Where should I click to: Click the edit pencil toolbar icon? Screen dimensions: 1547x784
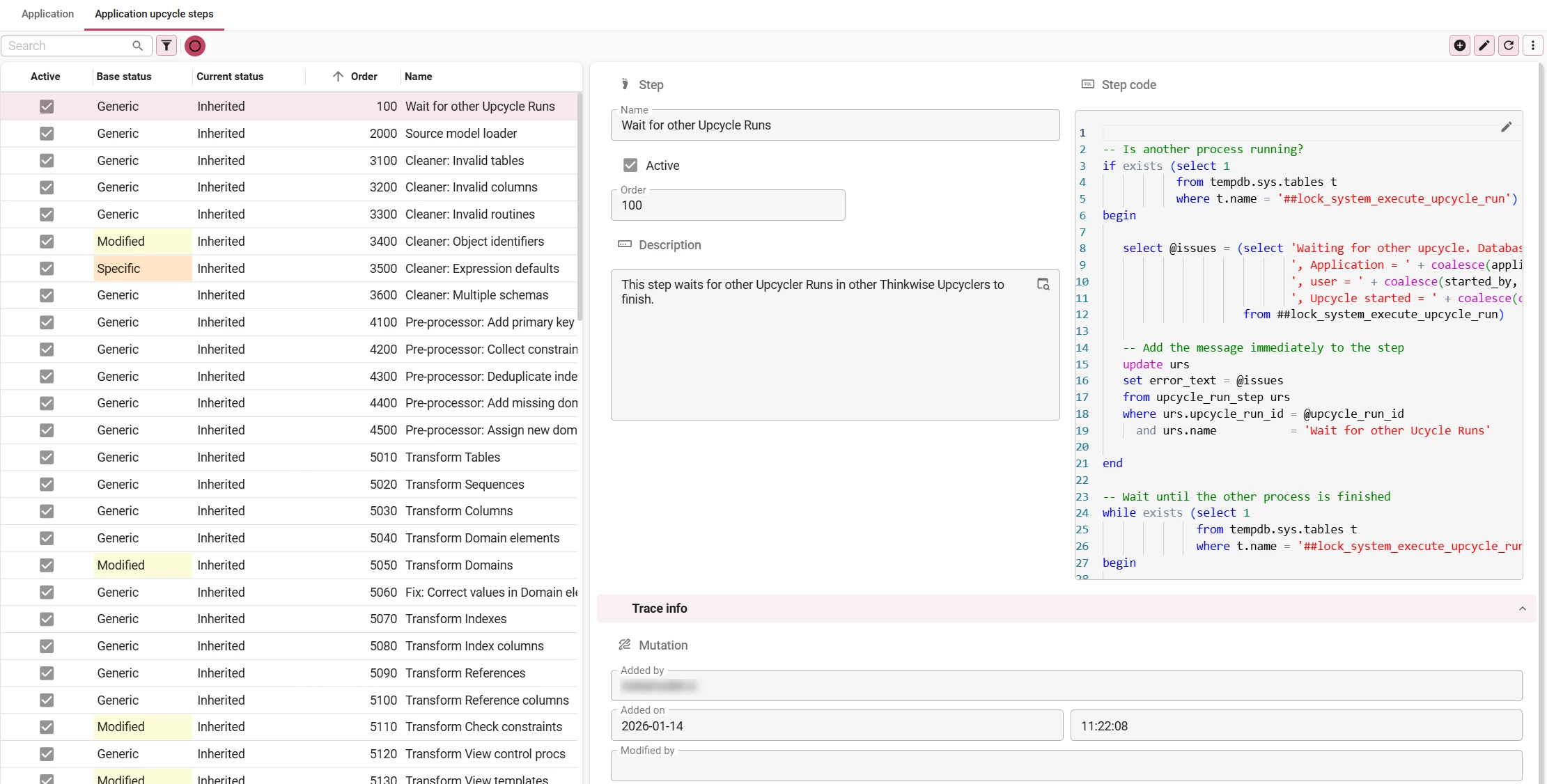coord(1484,46)
